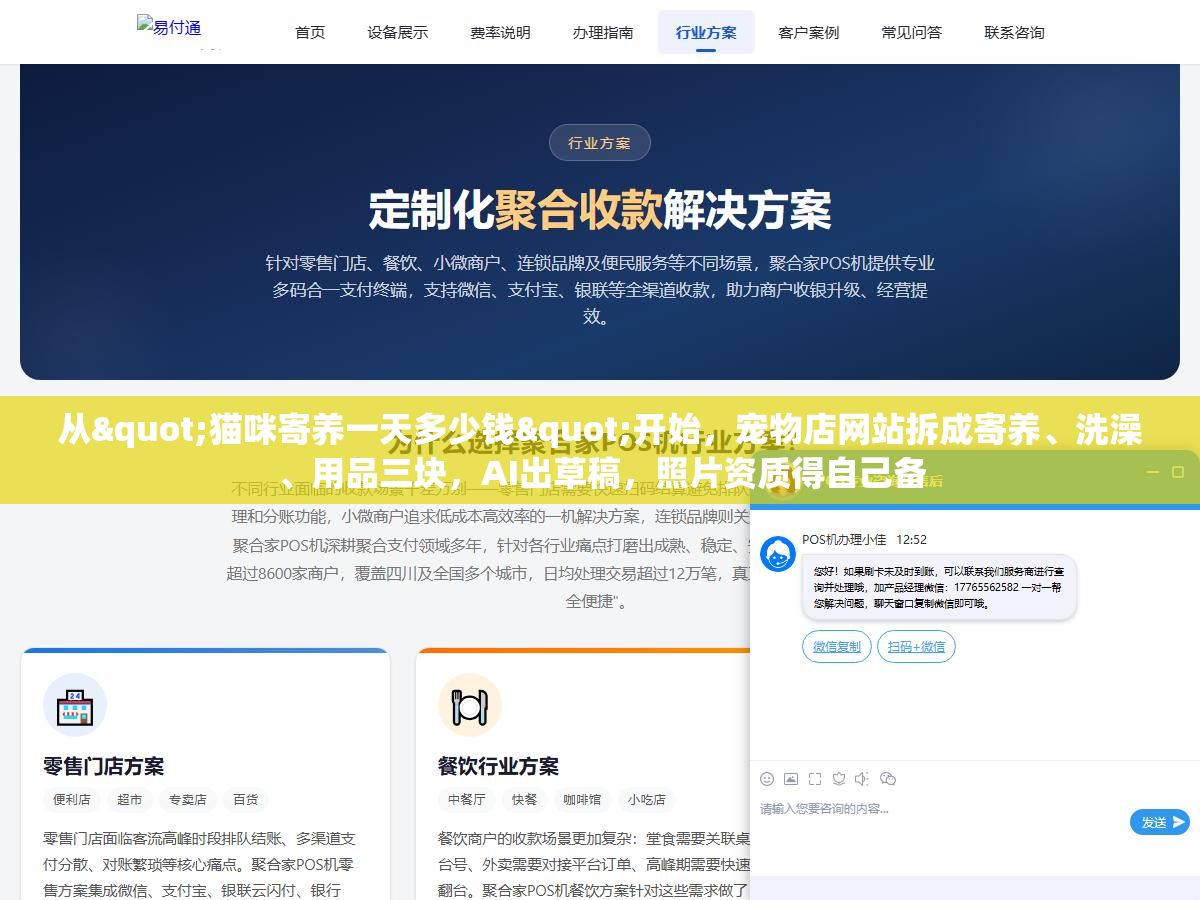Click the 餐饮行业方案 card heading
Viewport: 1200px width, 900px height.
(498, 766)
